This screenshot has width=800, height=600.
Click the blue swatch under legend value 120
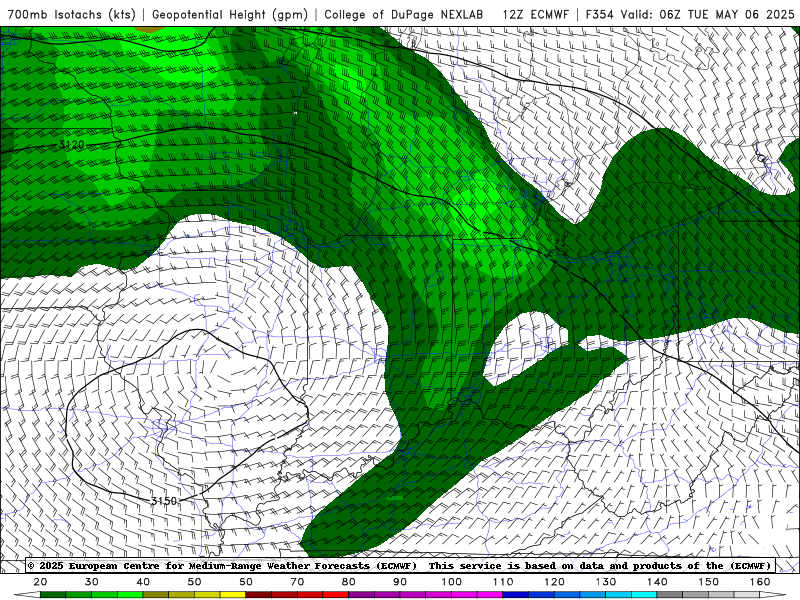pyautogui.click(x=567, y=595)
